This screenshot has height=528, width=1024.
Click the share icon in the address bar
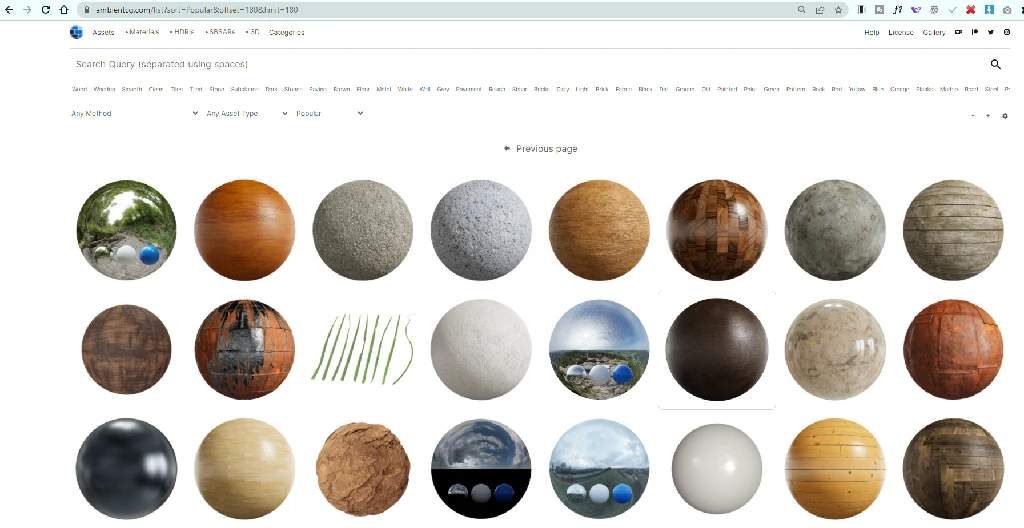(x=820, y=9)
